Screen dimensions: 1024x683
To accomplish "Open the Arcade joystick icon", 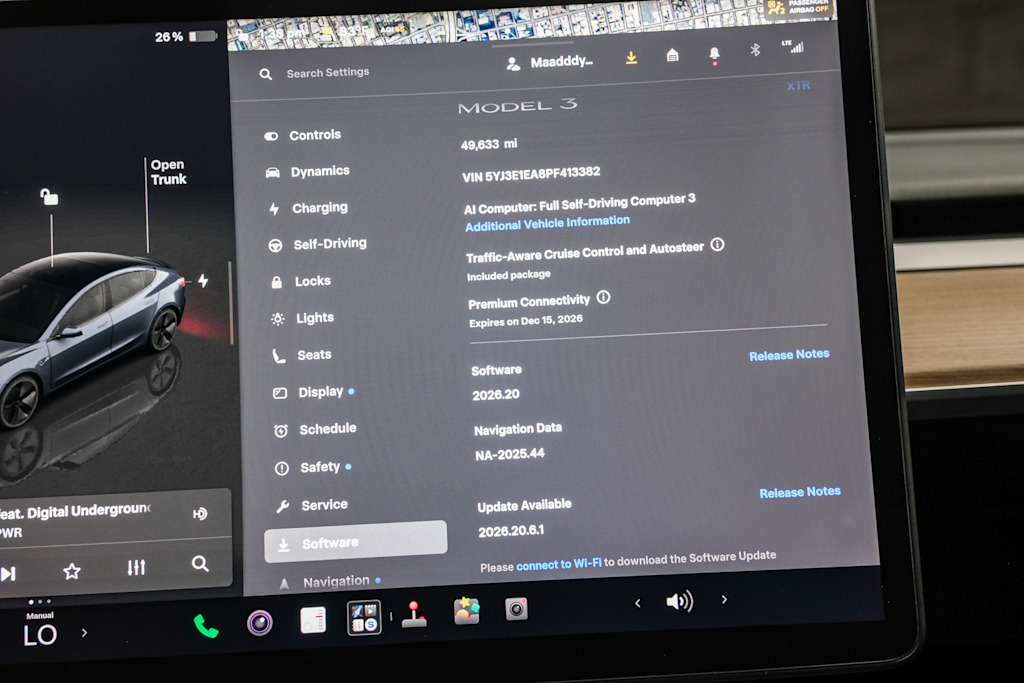I will click(414, 614).
